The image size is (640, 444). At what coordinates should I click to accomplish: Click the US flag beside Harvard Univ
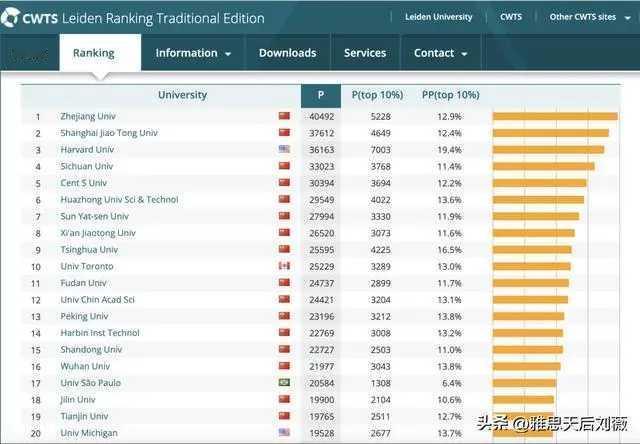[284, 149]
